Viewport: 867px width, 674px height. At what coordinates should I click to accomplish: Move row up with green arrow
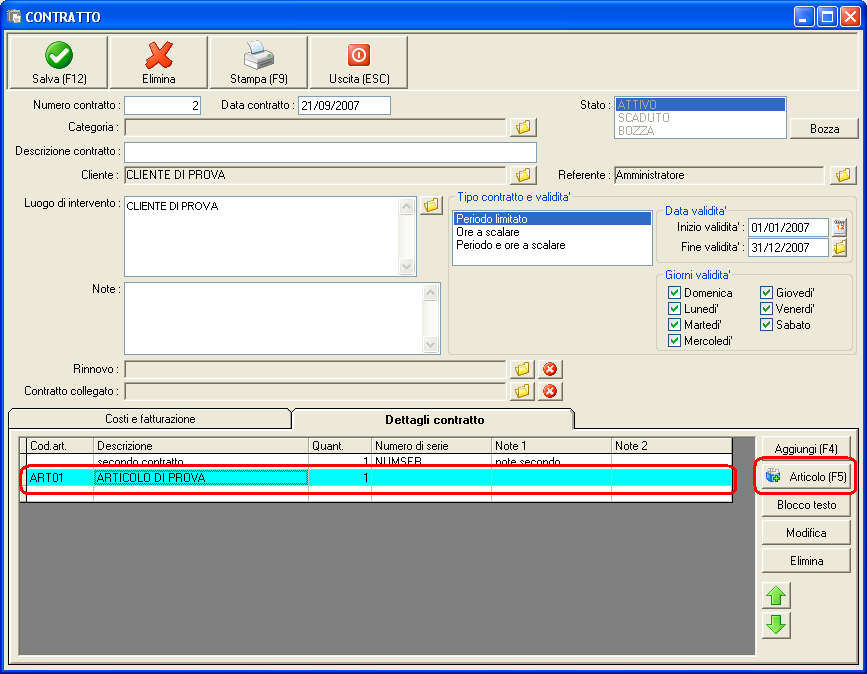click(x=776, y=595)
